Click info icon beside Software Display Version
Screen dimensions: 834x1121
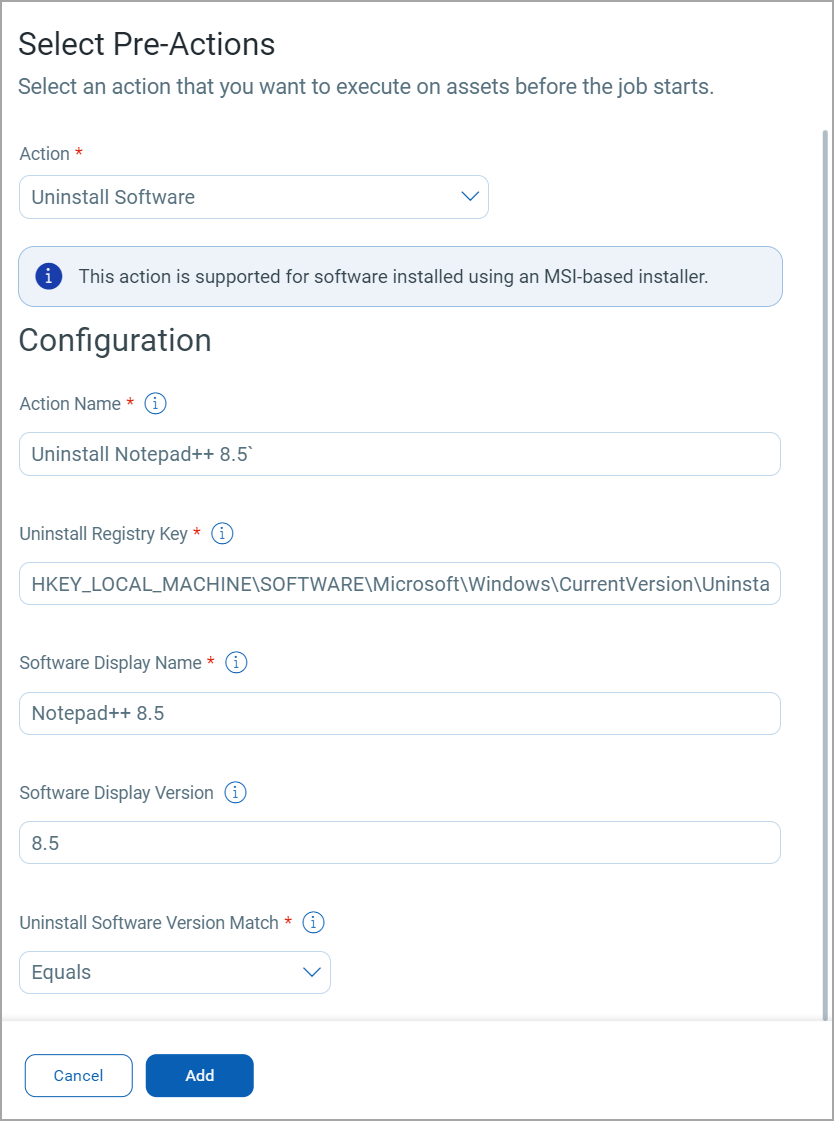point(235,793)
